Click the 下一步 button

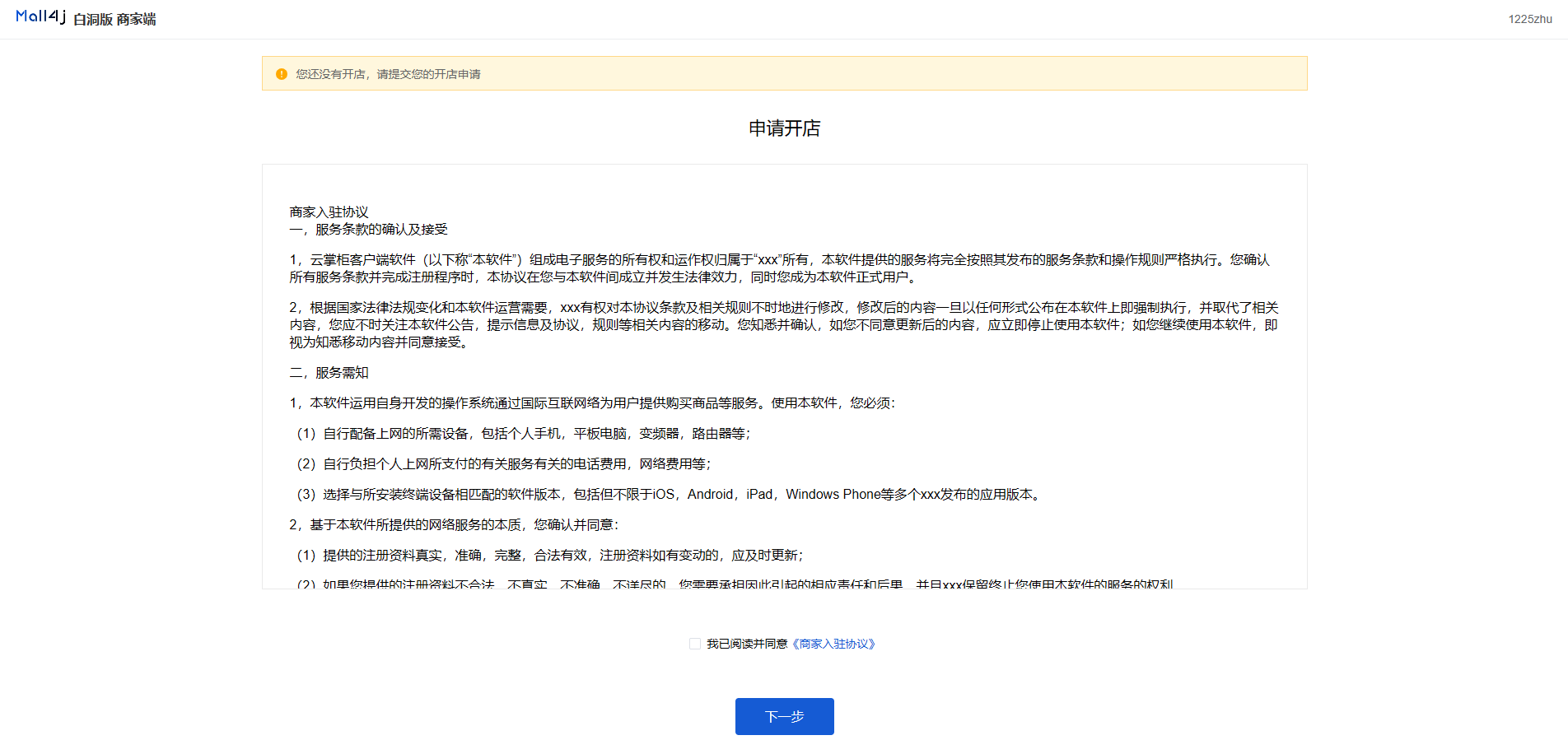[785, 716]
